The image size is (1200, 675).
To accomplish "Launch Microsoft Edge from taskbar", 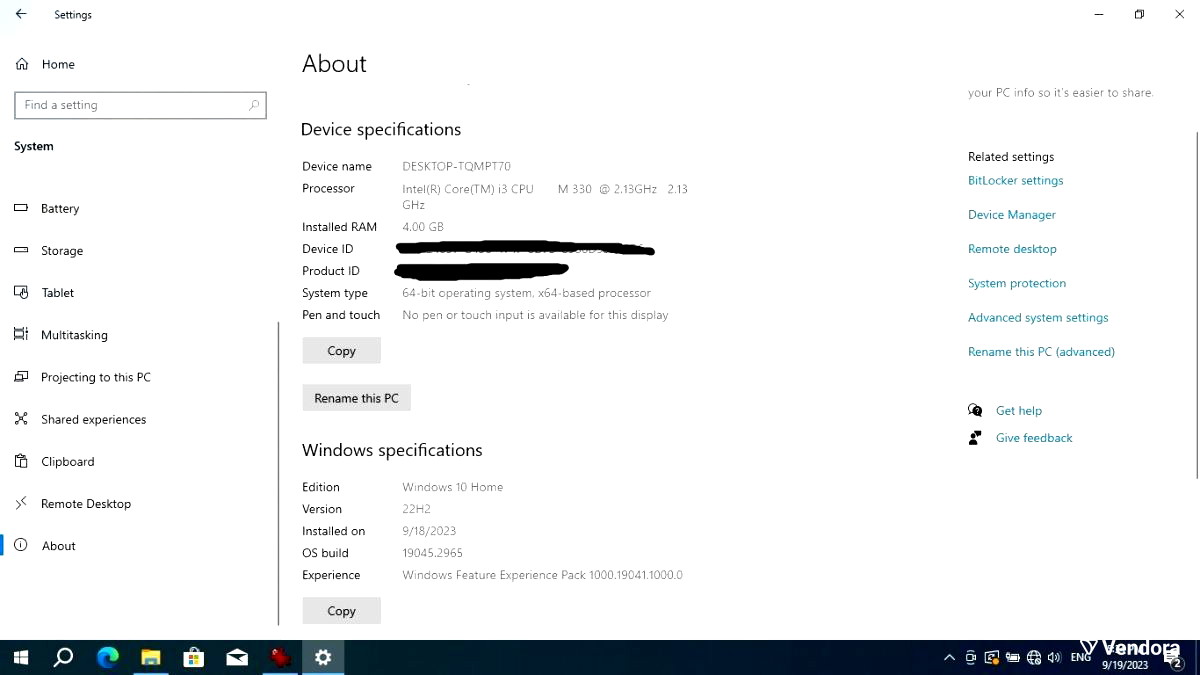I will pyautogui.click(x=107, y=657).
